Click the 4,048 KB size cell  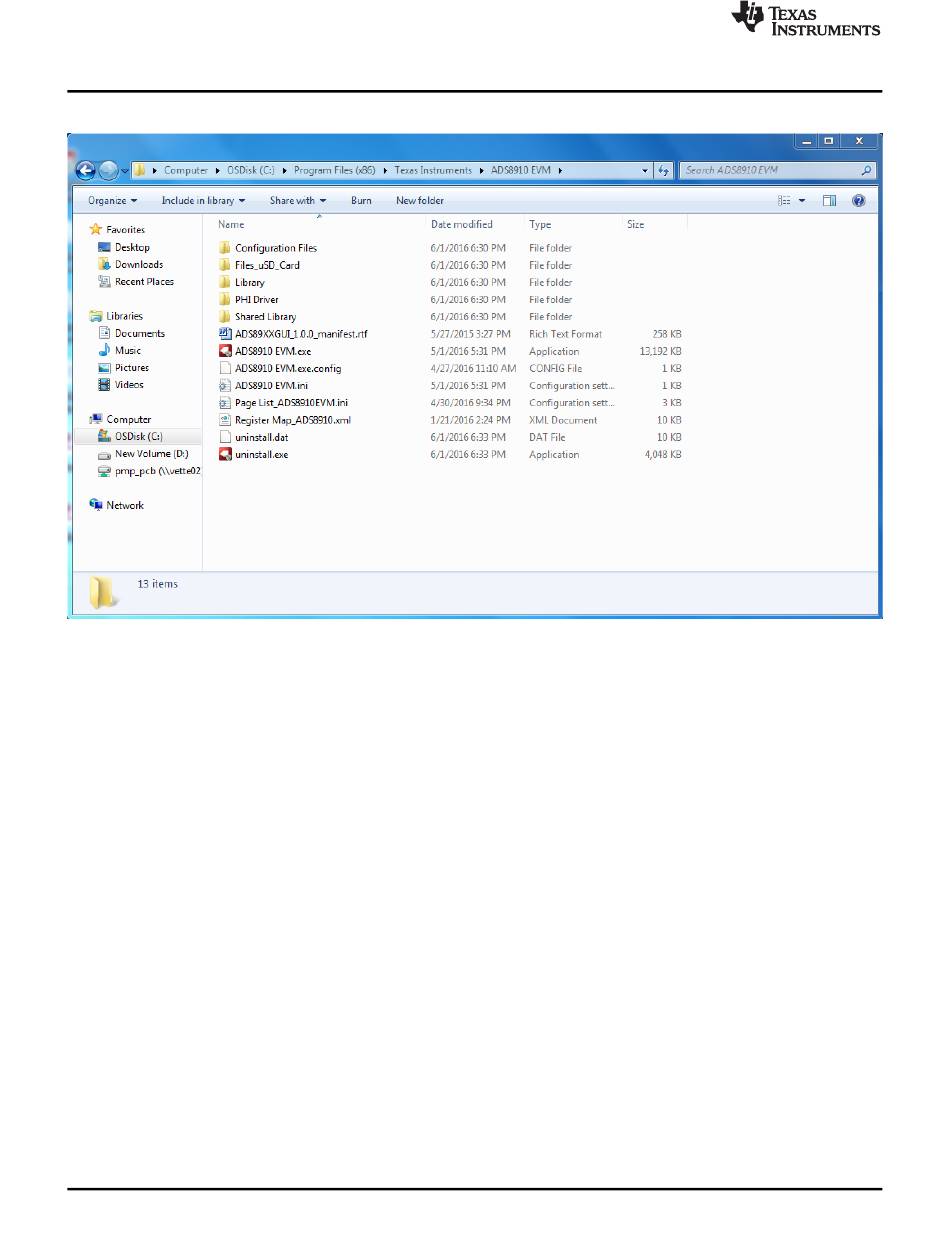tap(664, 454)
